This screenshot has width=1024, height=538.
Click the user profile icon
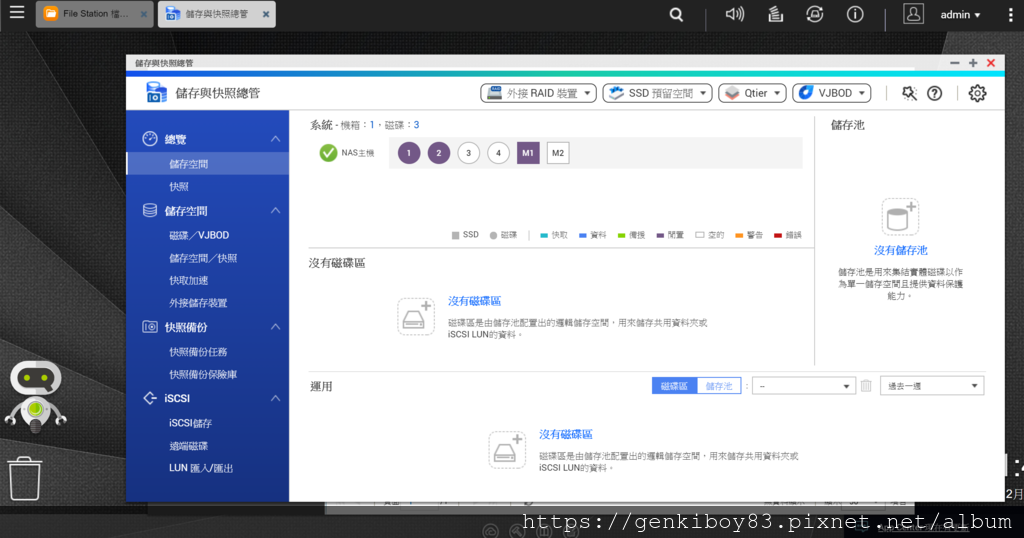pos(913,14)
